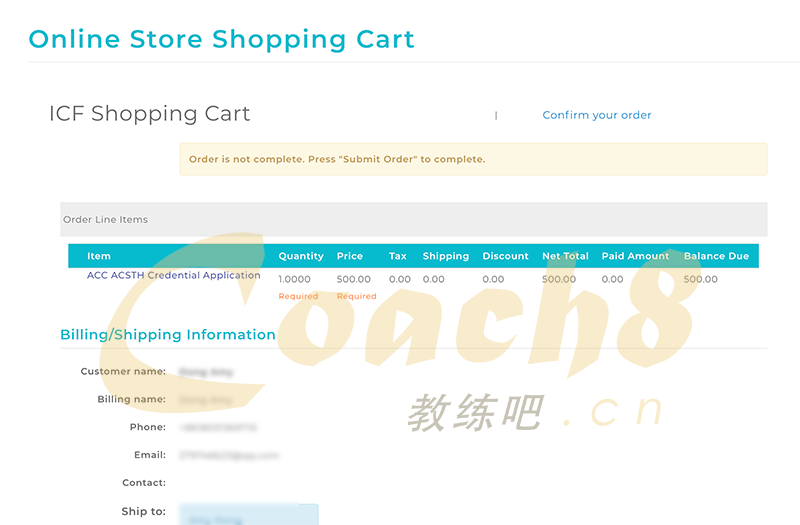800x525 pixels.
Task: Click the Billing/Shipping Information heading
Action: click(168, 335)
